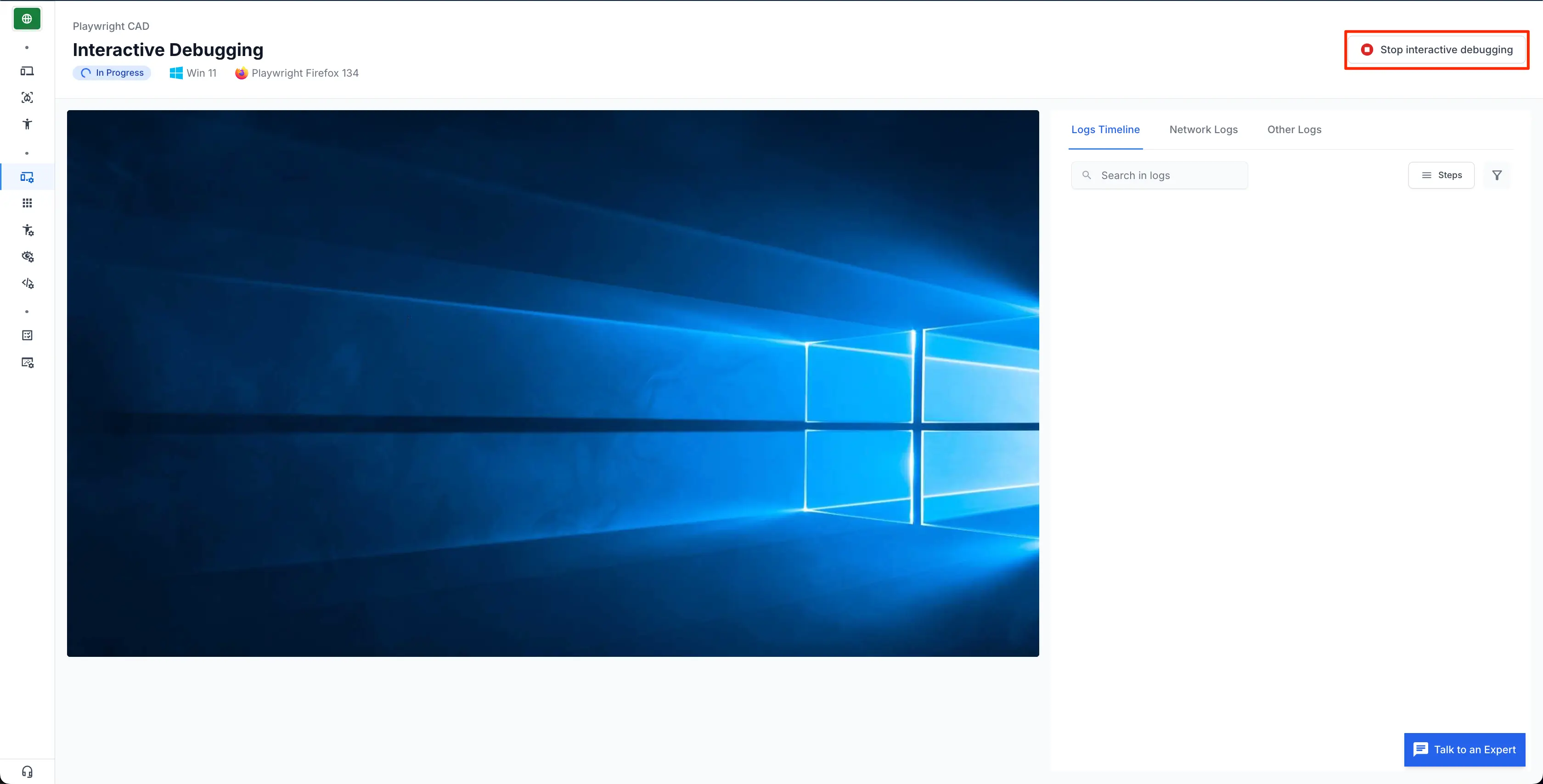Open the Steps view dropdown
1543x784 pixels.
(x=1441, y=175)
